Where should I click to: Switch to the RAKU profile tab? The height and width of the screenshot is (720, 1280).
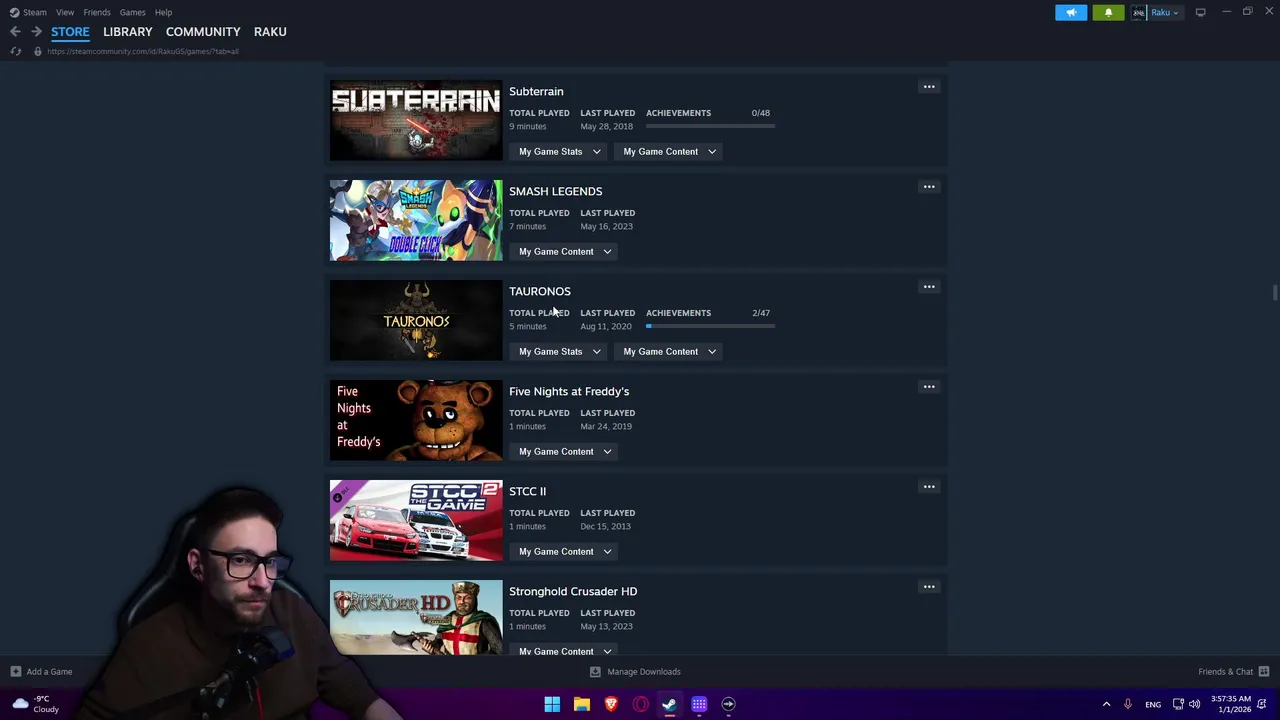270,32
